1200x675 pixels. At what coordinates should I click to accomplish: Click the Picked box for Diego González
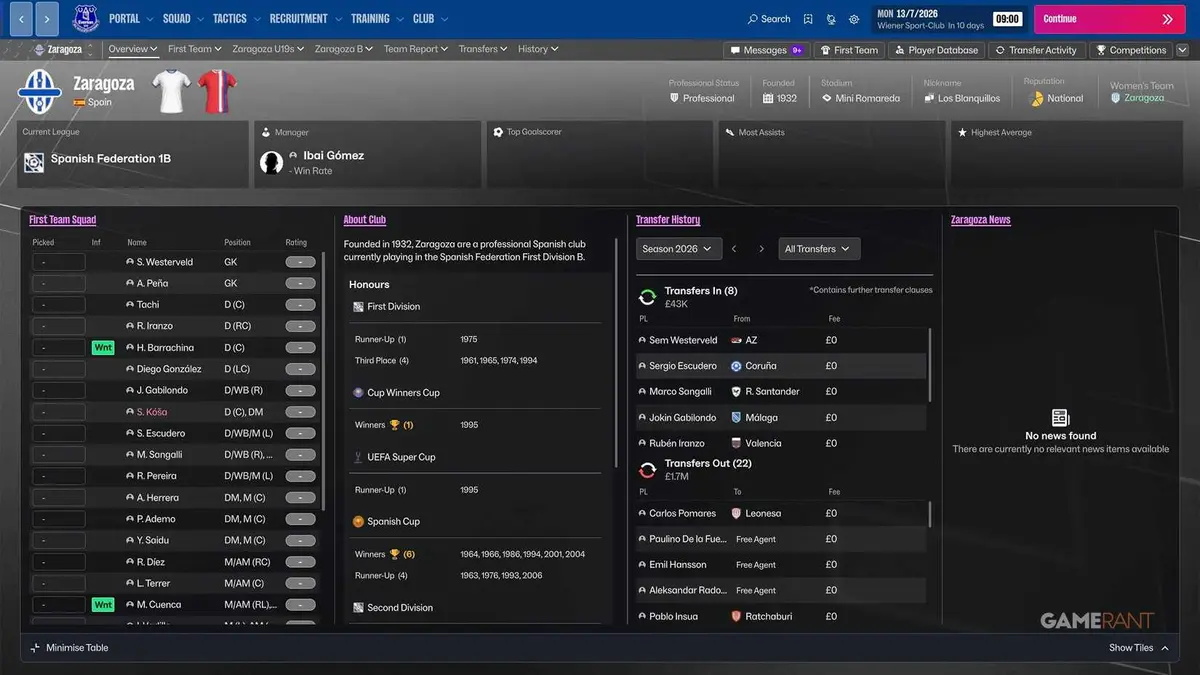point(58,369)
